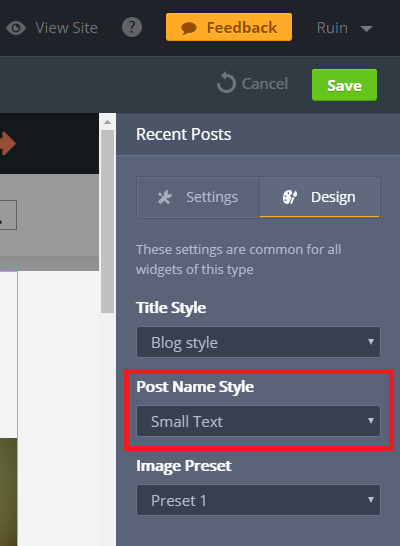Open the help question mark icon
Viewport: 400px width, 546px height.
coord(132,27)
